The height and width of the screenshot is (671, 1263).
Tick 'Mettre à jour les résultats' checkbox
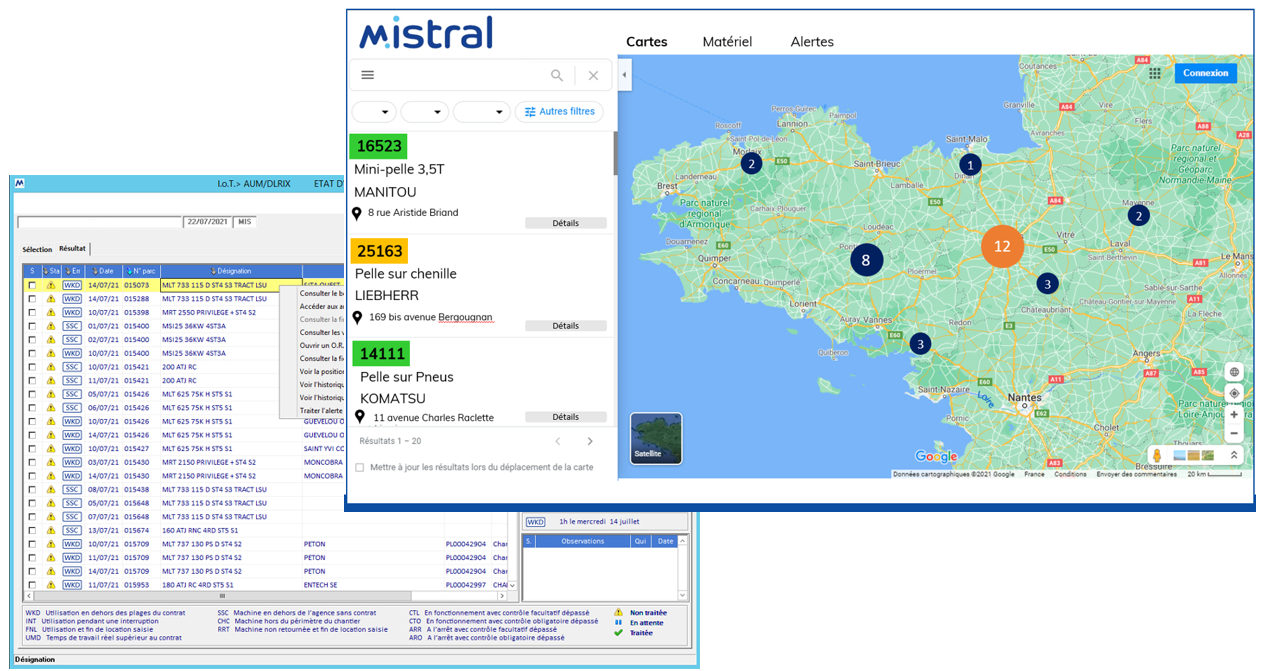pyautogui.click(x=360, y=467)
